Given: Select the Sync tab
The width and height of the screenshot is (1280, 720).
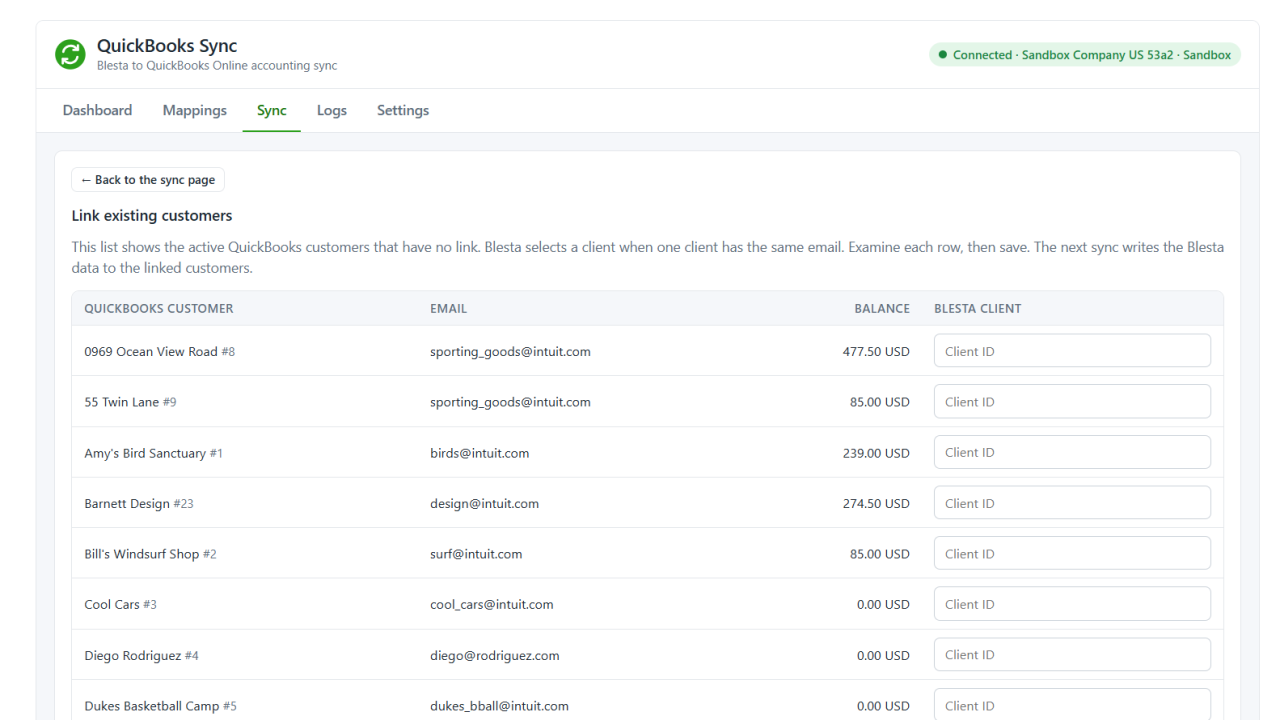Looking at the screenshot, I should tap(271, 111).
